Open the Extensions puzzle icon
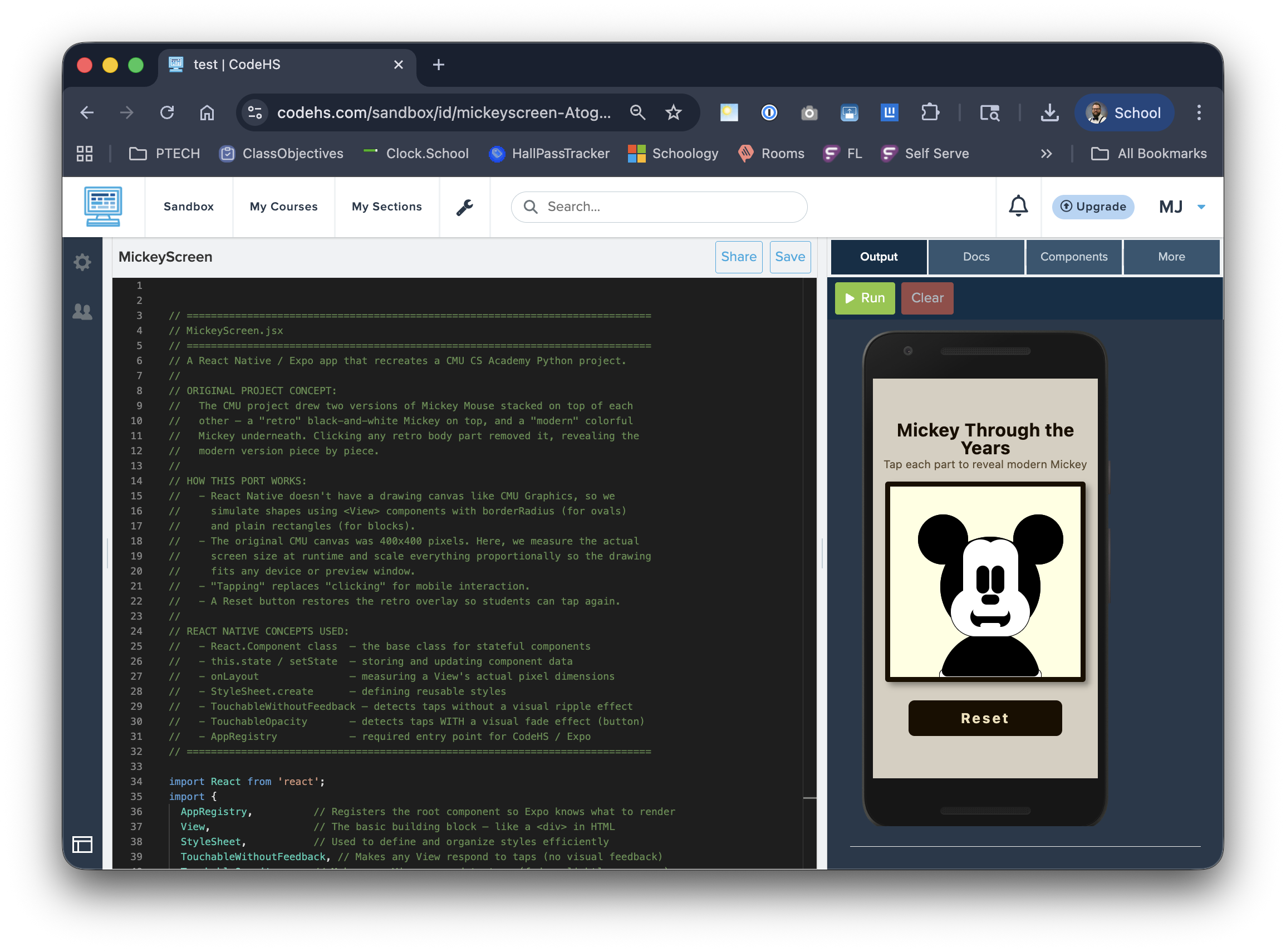1286x952 pixels. point(930,112)
